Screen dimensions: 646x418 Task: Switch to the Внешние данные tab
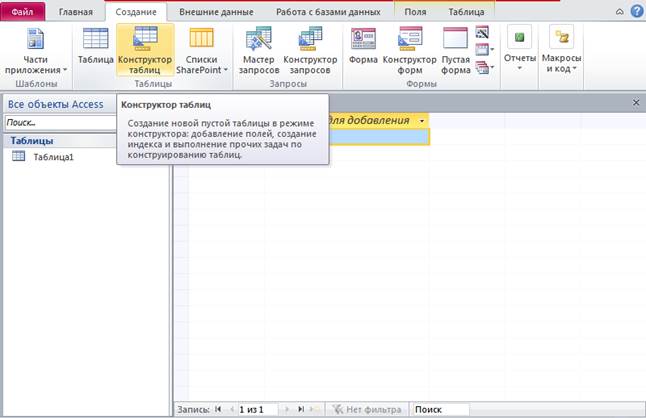216,12
